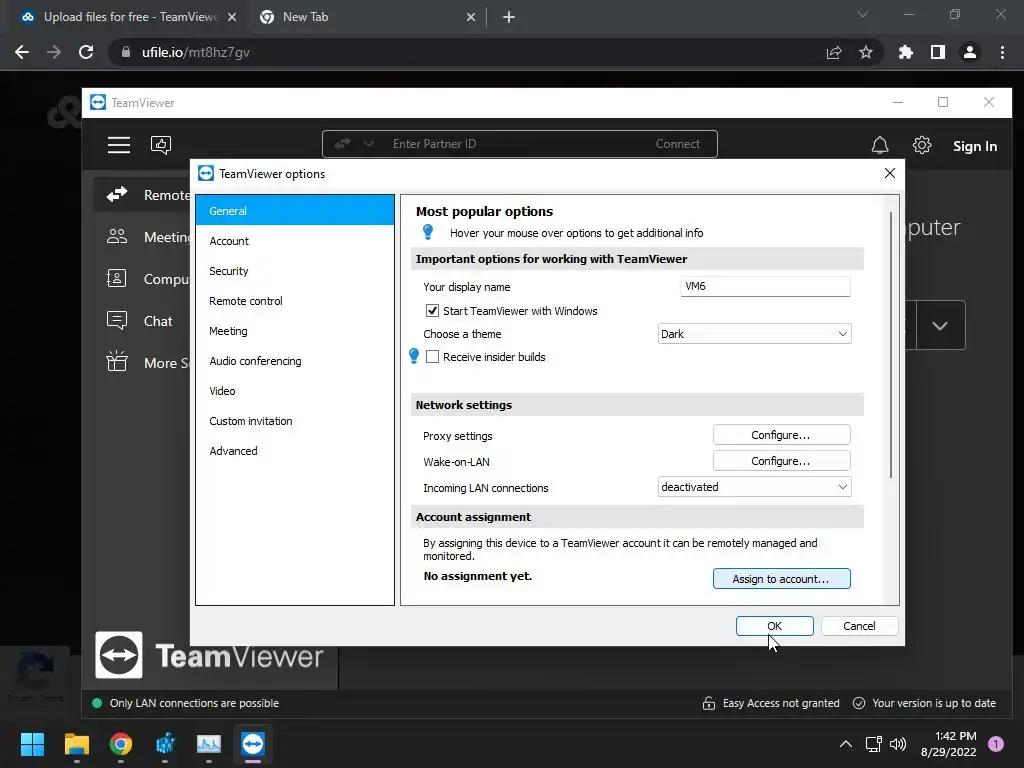Uncheck Start TeamViewer with Windows
This screenshot has width=1024, height=768.
pos(432,311)
